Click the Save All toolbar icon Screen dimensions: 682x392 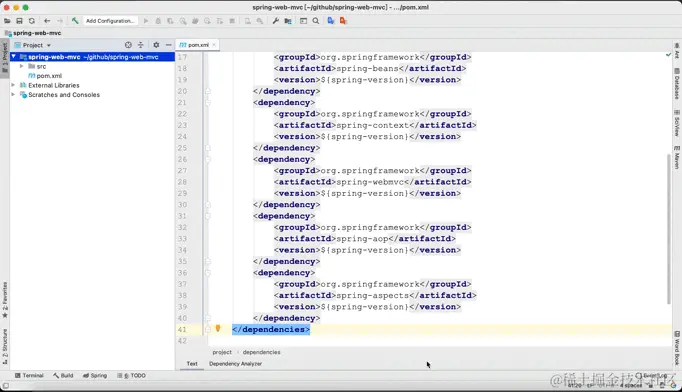click(x=19, y=21)
